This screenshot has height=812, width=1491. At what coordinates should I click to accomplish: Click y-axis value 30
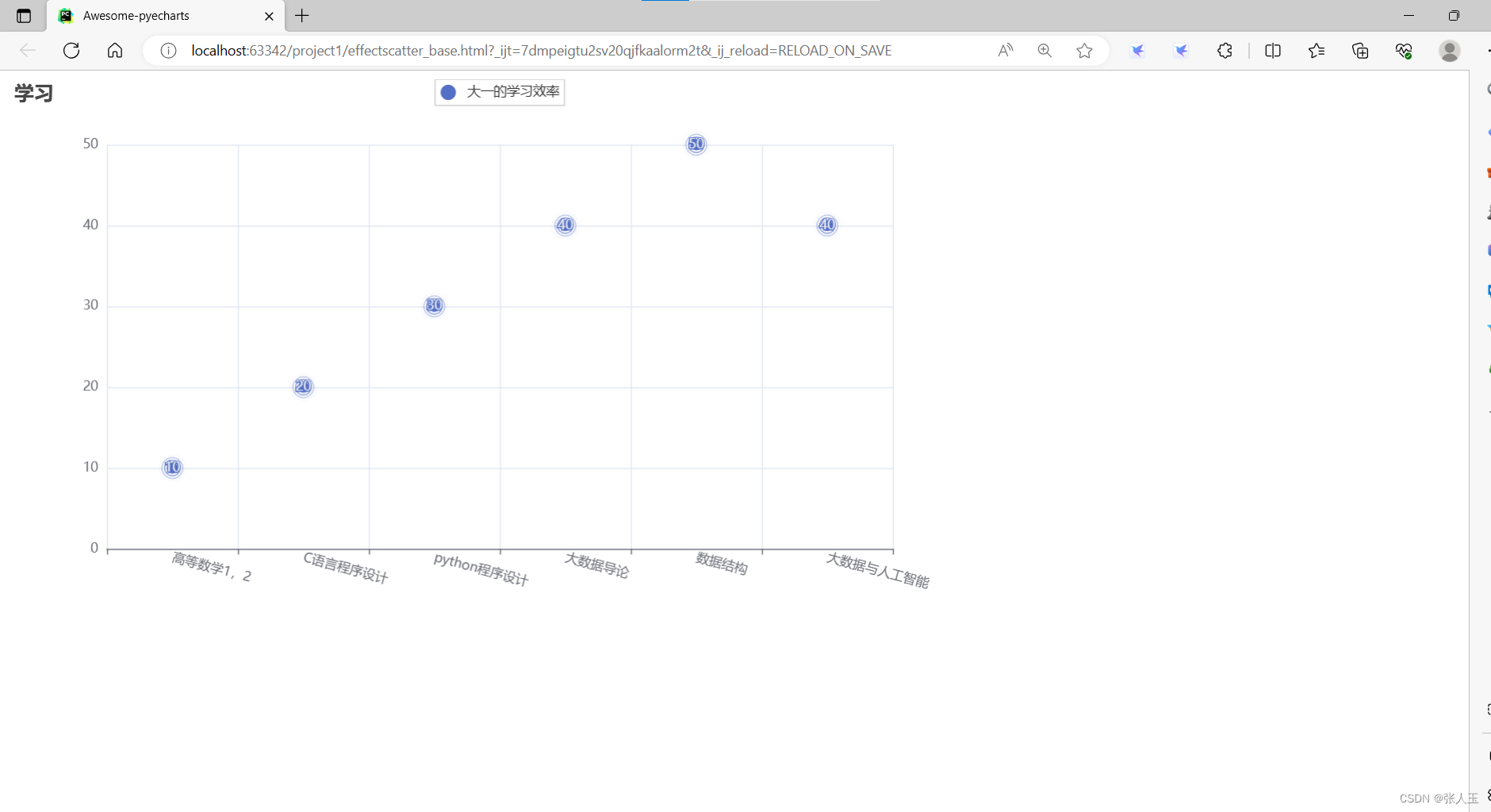pos(90,305)
